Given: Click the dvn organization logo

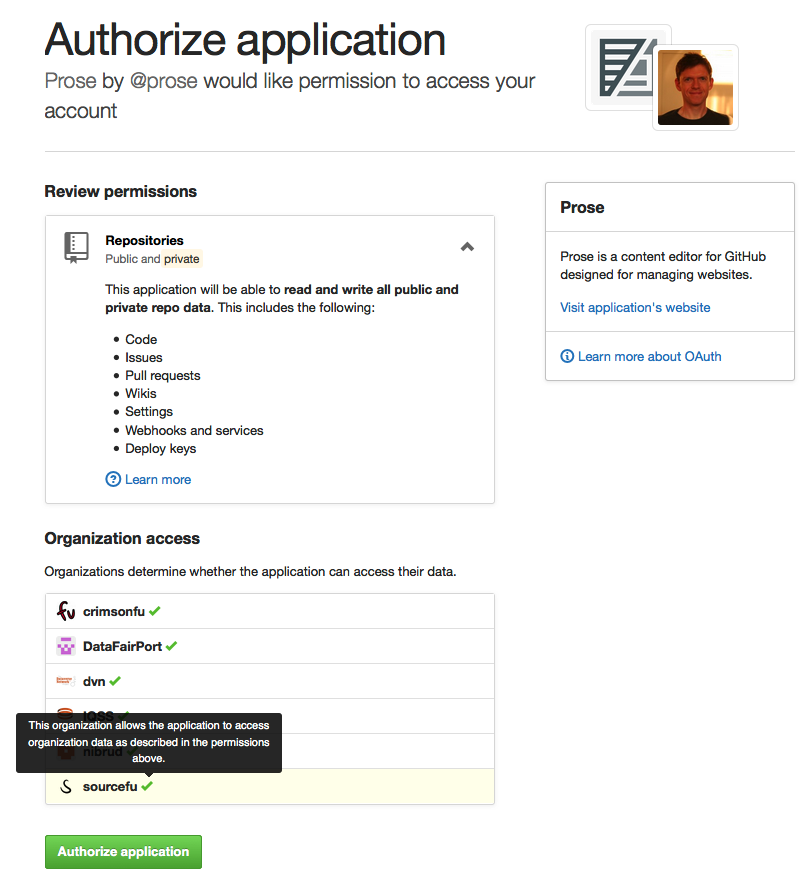Looking at the screenshot, I should (x=66, y=681).
